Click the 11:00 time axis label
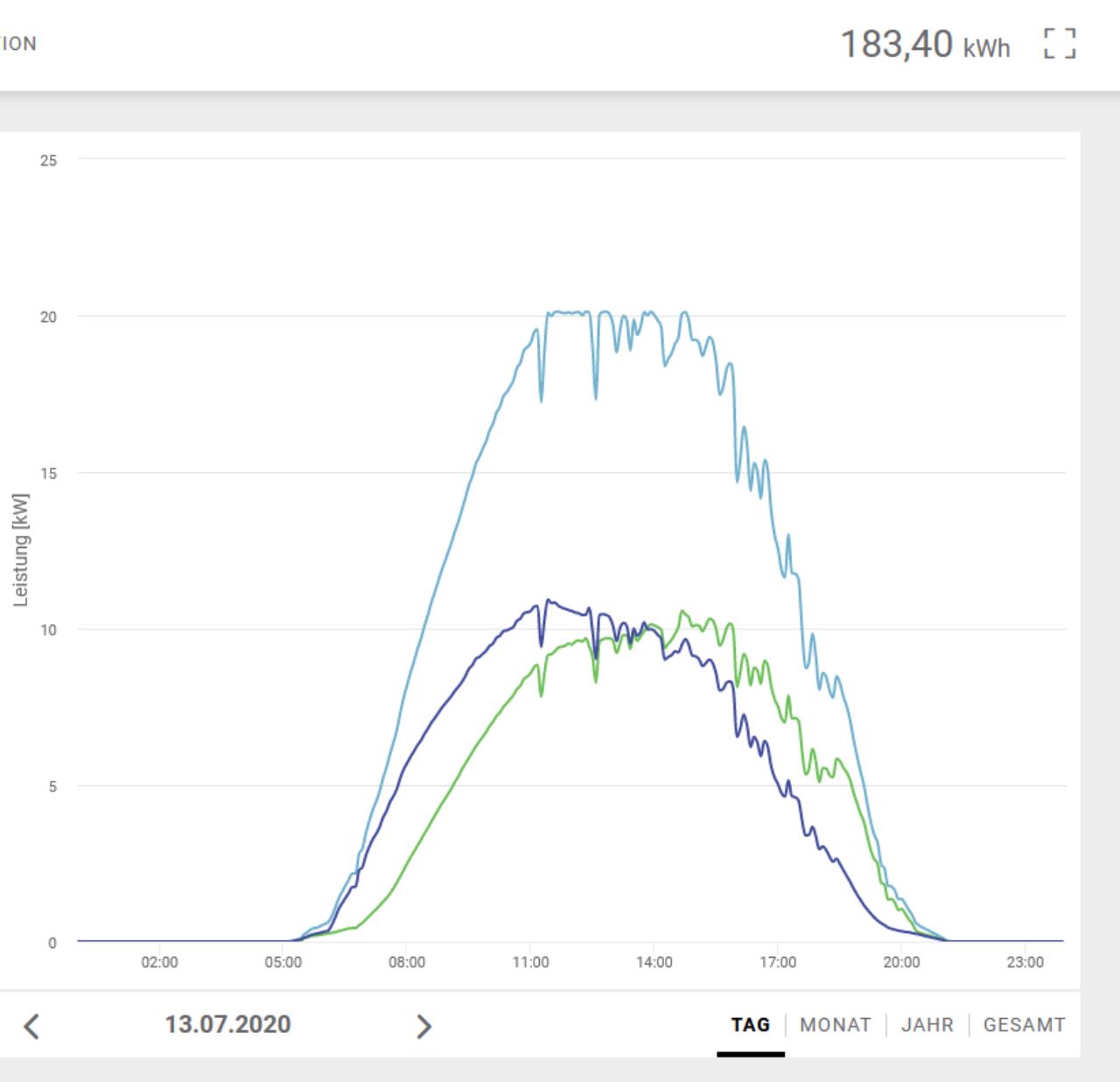Viewport: 1120px width, 1082px height. click(530, 962)
